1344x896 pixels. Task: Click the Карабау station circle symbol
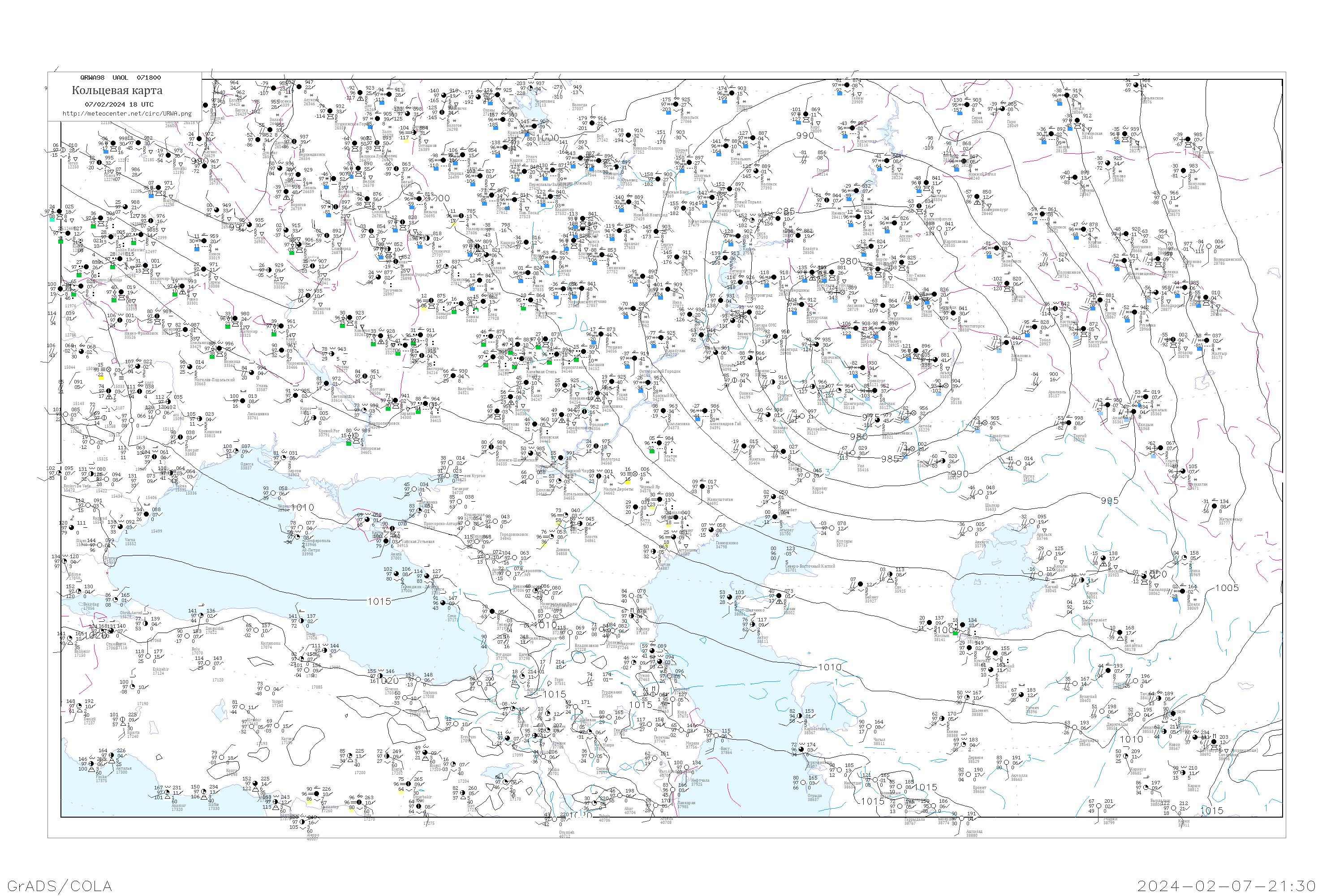[x=808, y=476]
